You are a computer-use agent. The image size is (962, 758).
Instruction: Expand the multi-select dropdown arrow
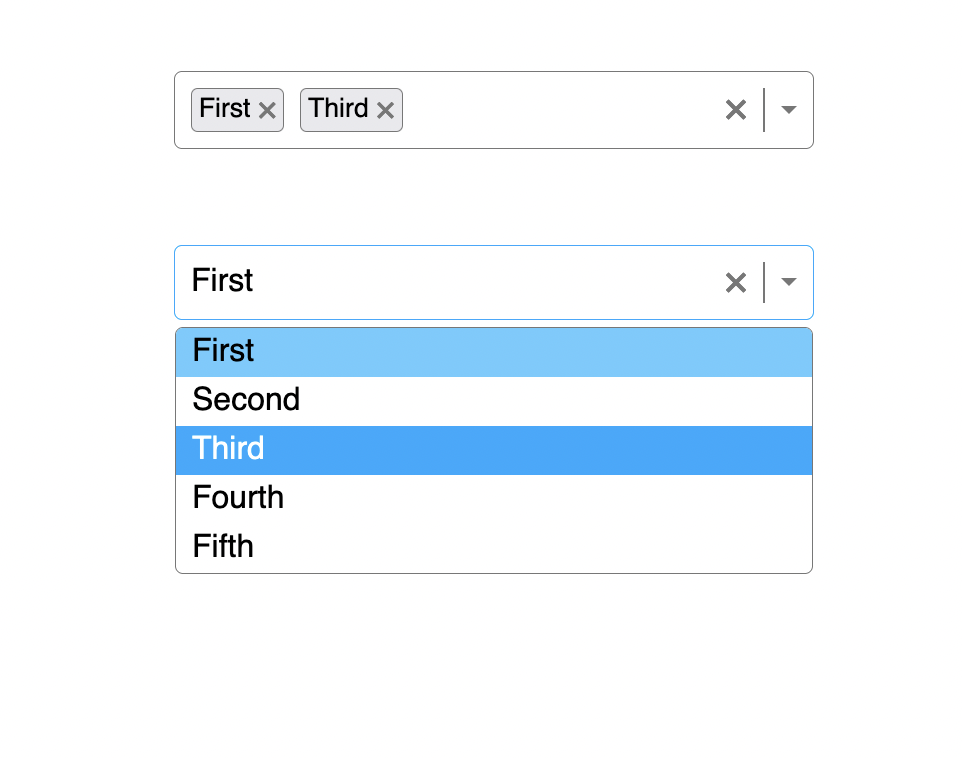pos(788,110)
